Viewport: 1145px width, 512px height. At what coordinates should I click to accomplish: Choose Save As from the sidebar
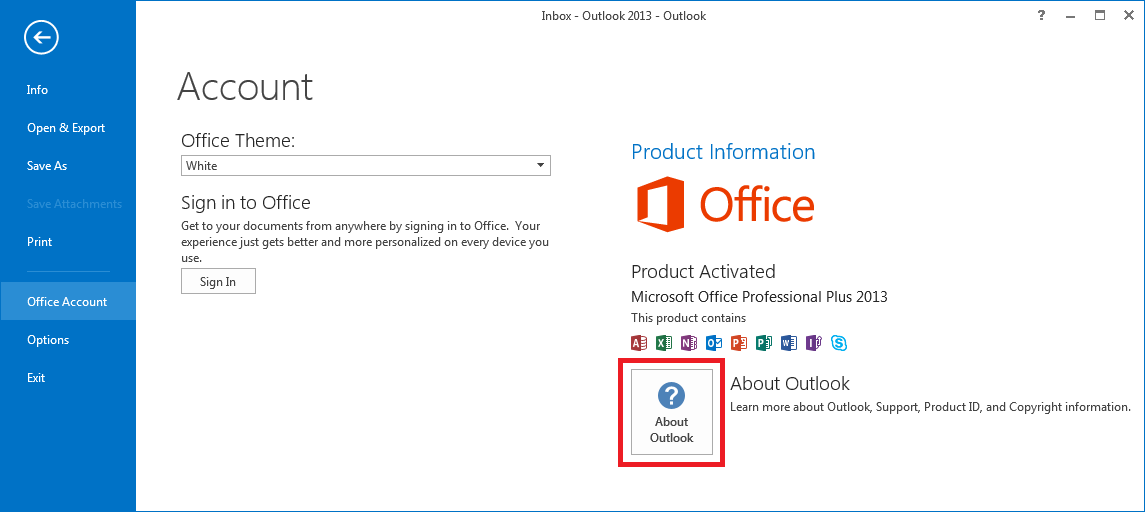[x=47, y=166]
